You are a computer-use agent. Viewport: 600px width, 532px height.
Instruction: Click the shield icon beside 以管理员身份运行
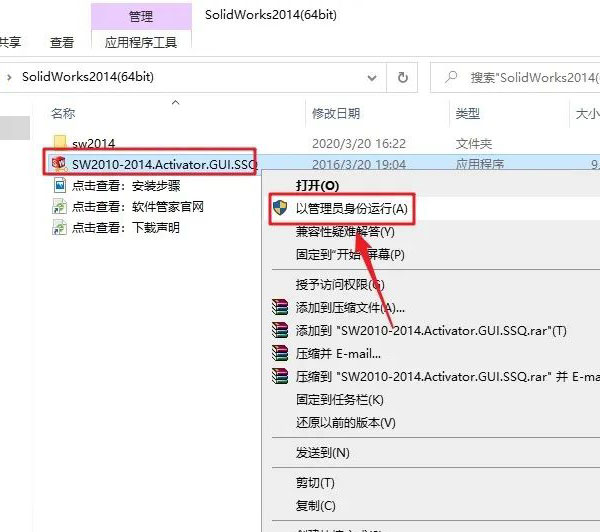pyautogui.click(x=280, y=208)
